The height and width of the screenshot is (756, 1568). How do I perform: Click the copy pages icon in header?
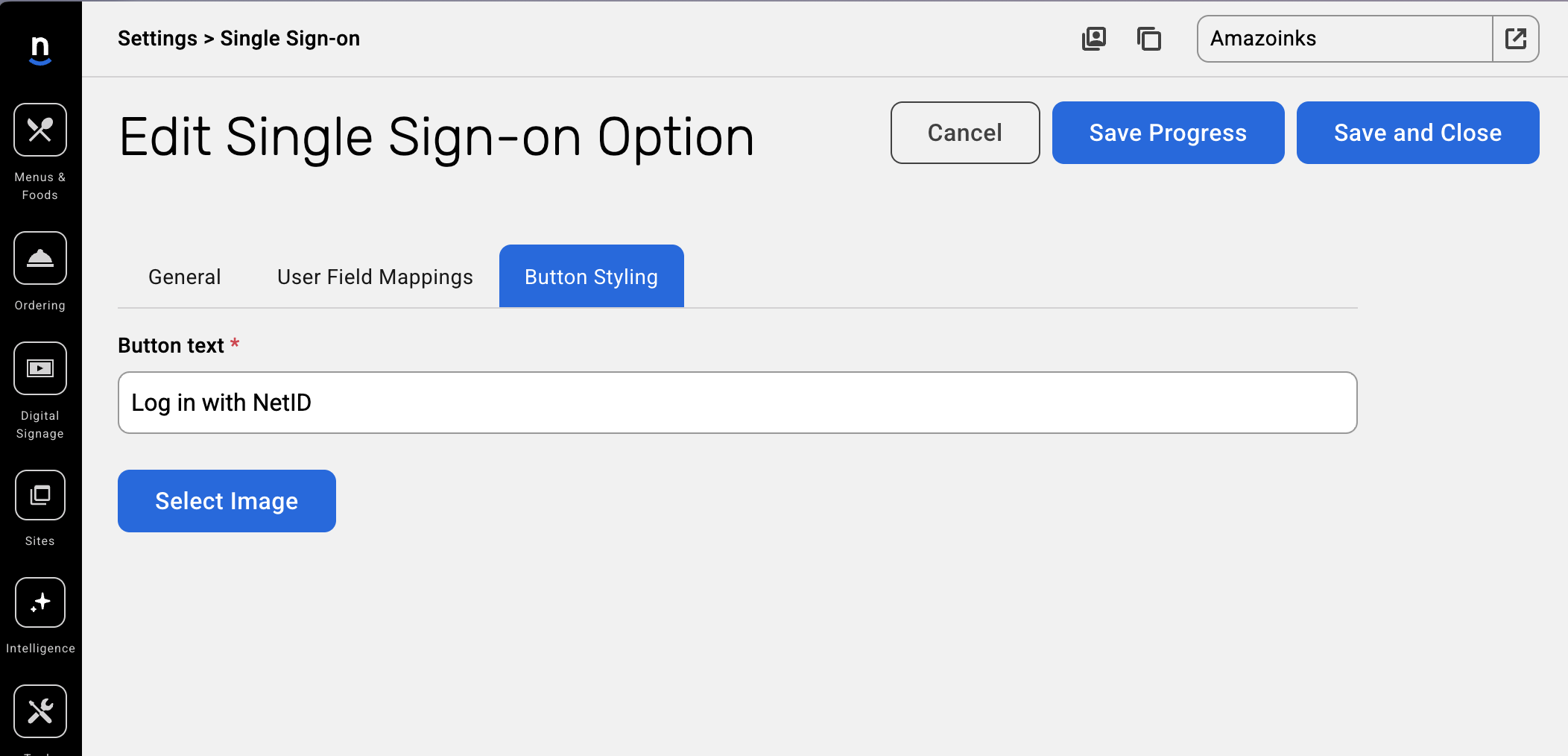[1149, 39]
